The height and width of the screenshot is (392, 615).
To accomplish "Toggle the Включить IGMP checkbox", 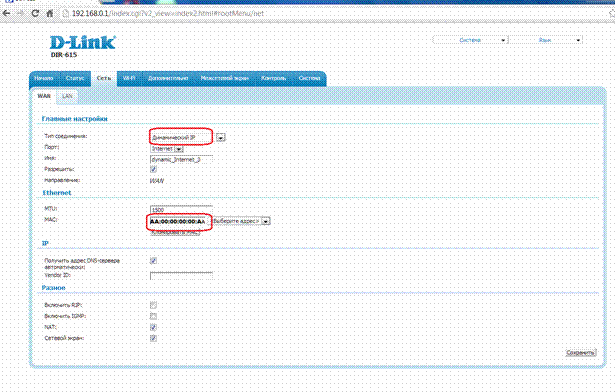I will tap(153, 316).
